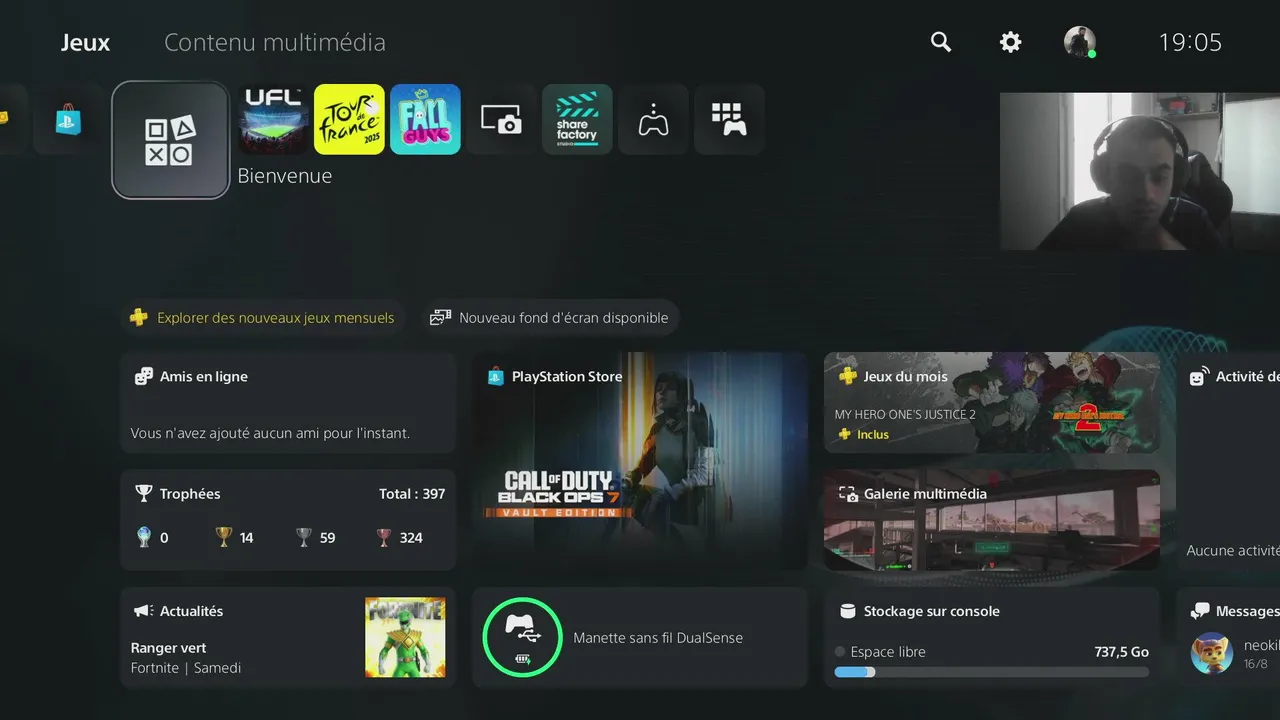Click the Total : 397 text
The width and height of the screenshot is (1280, 720).
coord(412,494)
